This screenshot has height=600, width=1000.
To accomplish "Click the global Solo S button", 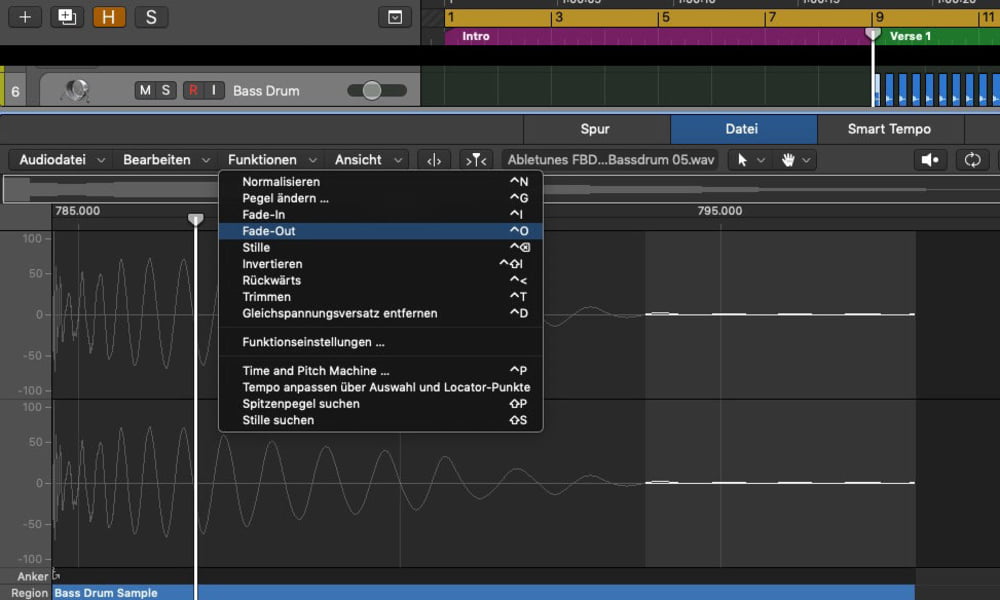I will 151,17.
